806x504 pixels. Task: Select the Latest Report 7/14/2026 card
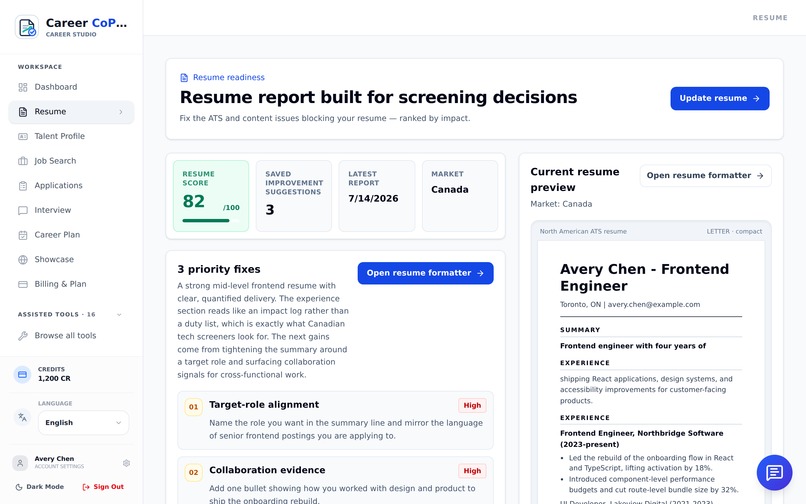tap(377, 196)
